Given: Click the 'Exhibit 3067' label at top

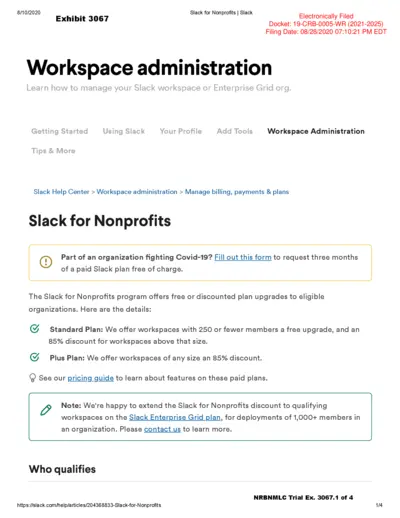Looking at the screenshot, I should (82, 19).
